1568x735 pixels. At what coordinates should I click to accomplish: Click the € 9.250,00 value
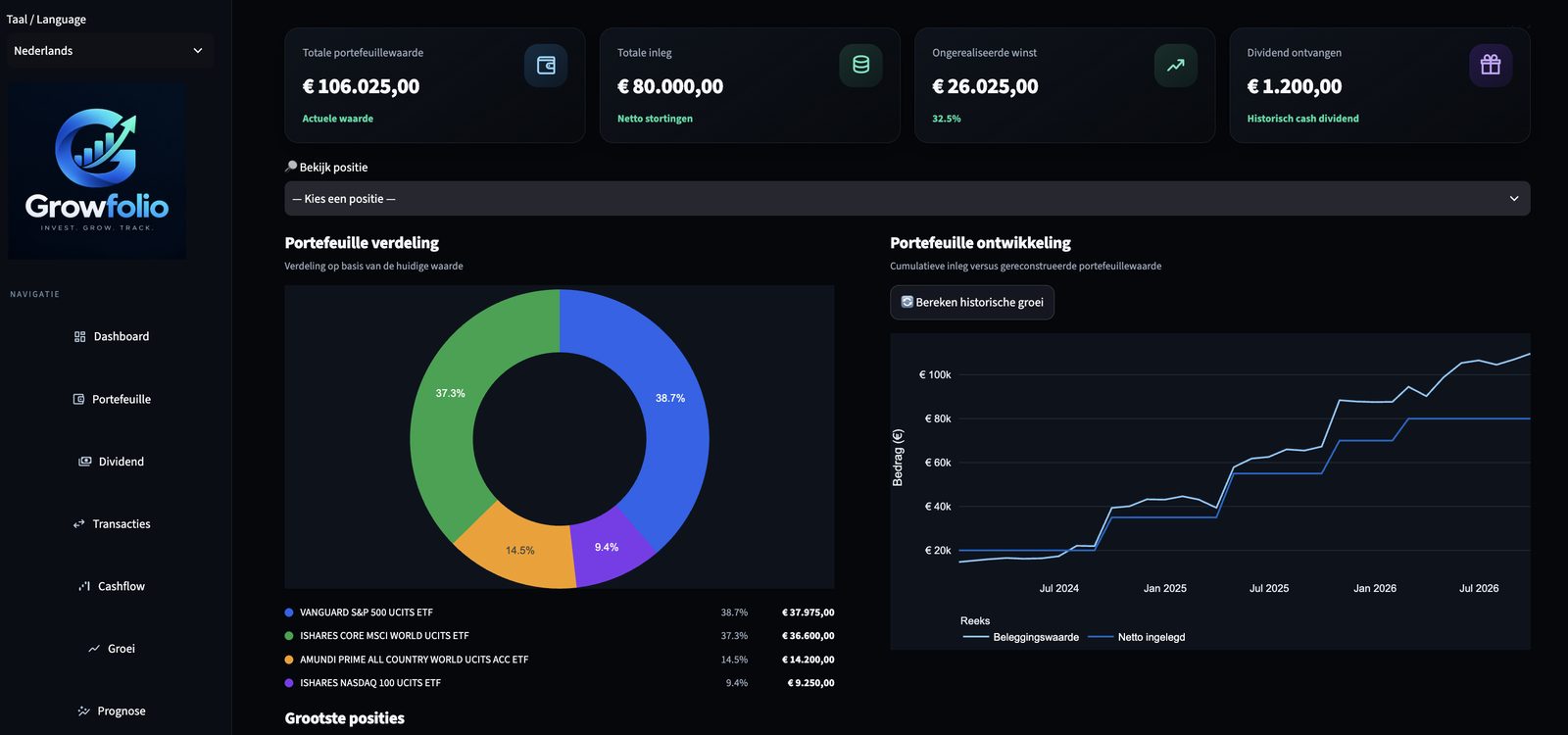[x=811, y=683]
